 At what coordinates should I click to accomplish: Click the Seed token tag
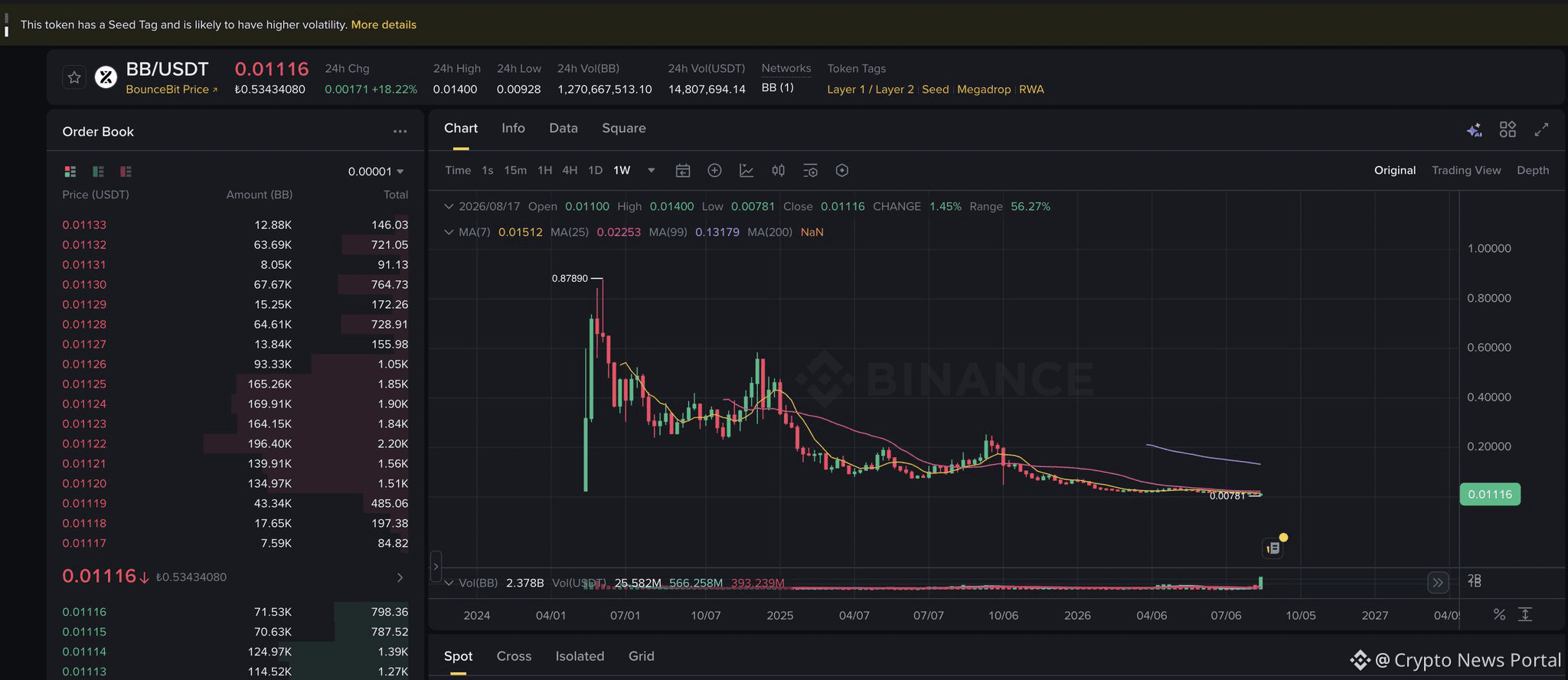tap(936, 90)
